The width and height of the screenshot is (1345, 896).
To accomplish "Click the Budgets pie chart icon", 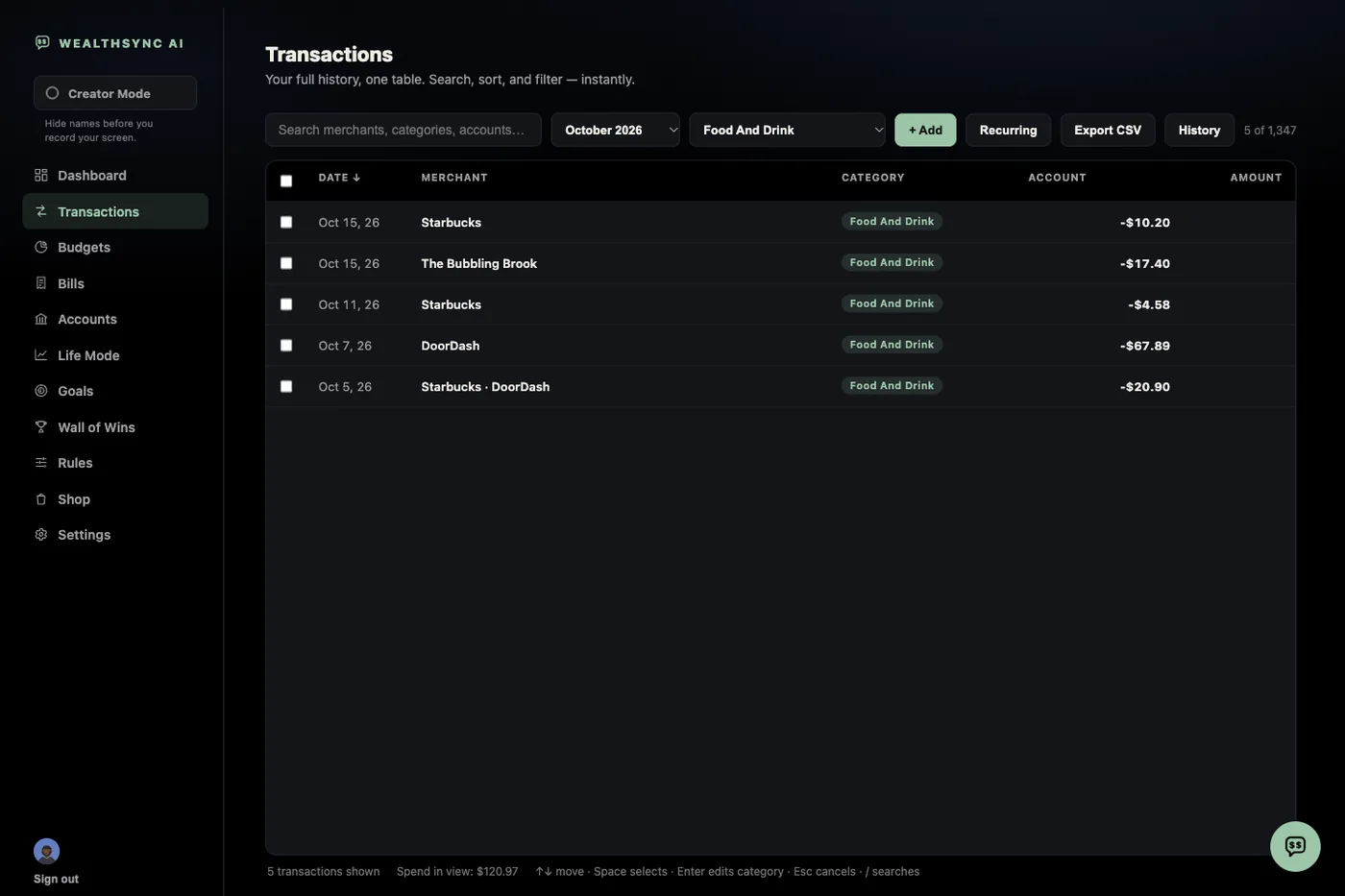I will (x=41, y=247).
